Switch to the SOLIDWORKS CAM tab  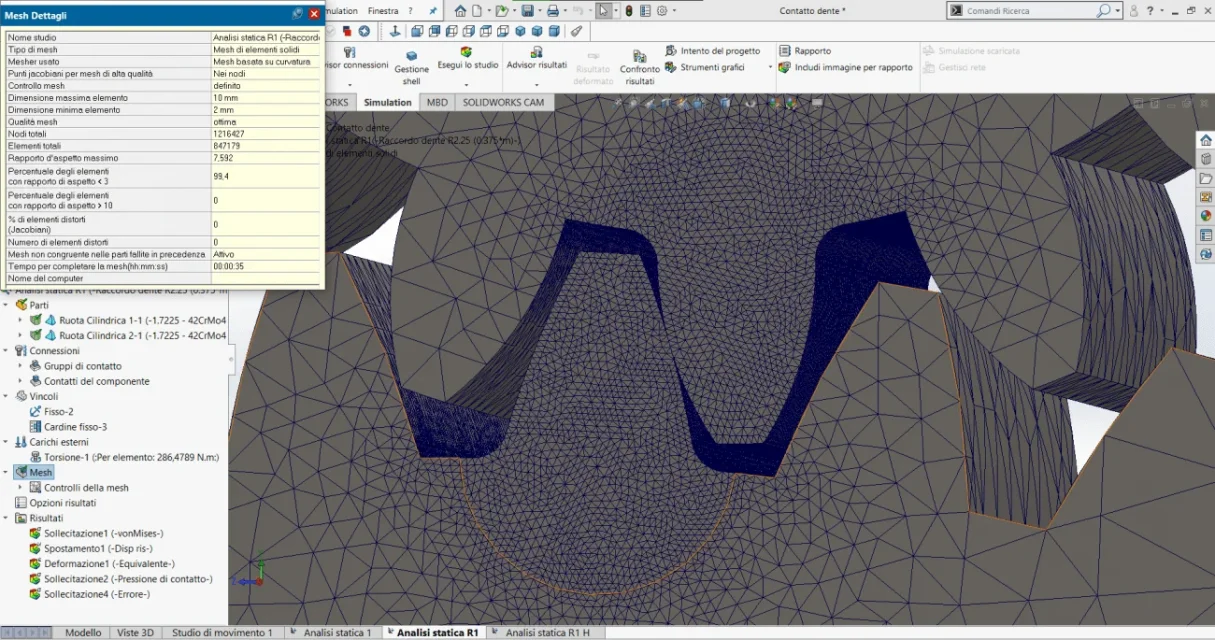[x=503, y=102]
